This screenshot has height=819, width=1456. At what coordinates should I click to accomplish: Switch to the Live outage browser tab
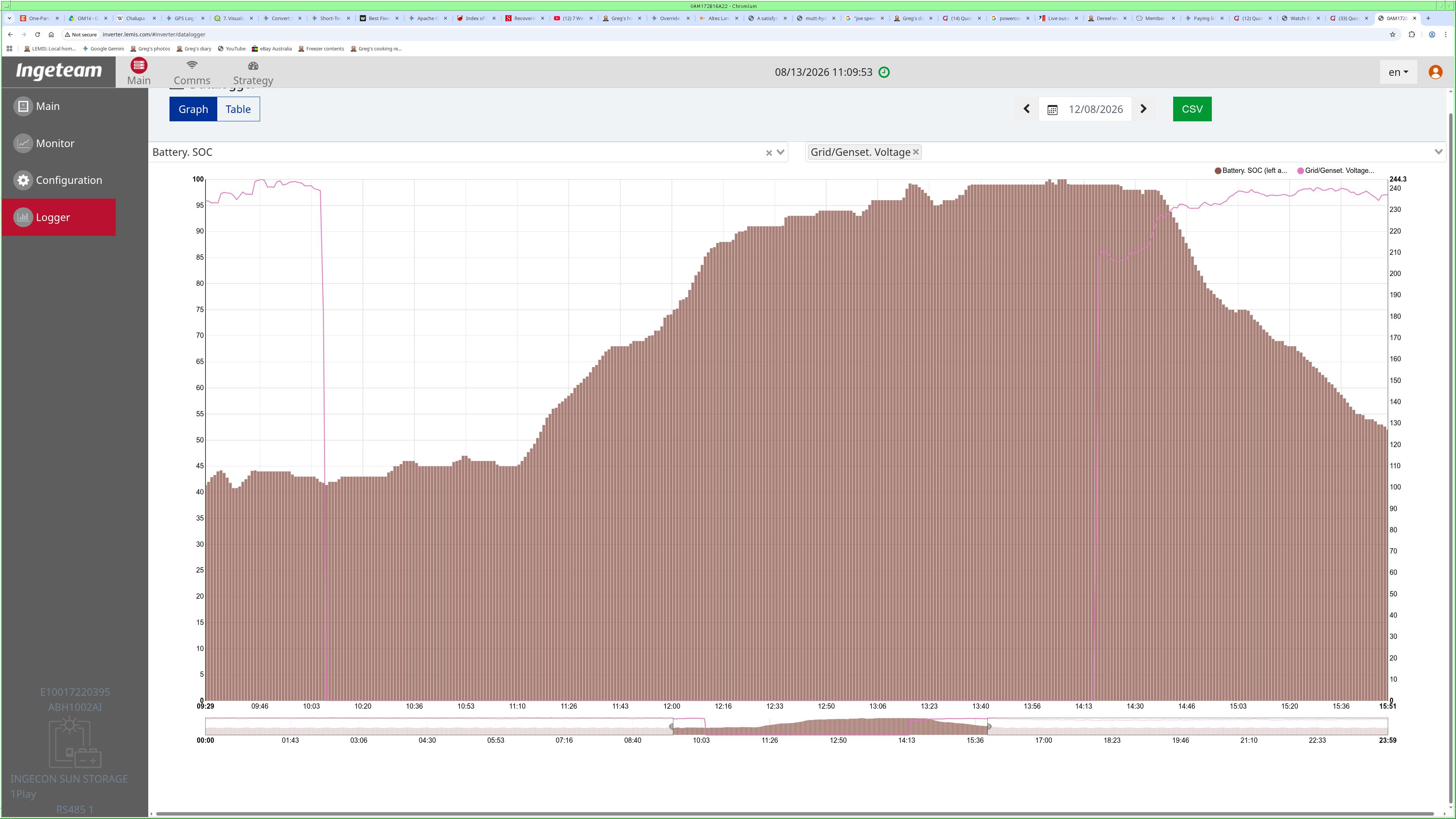(x=1054, y=18)
